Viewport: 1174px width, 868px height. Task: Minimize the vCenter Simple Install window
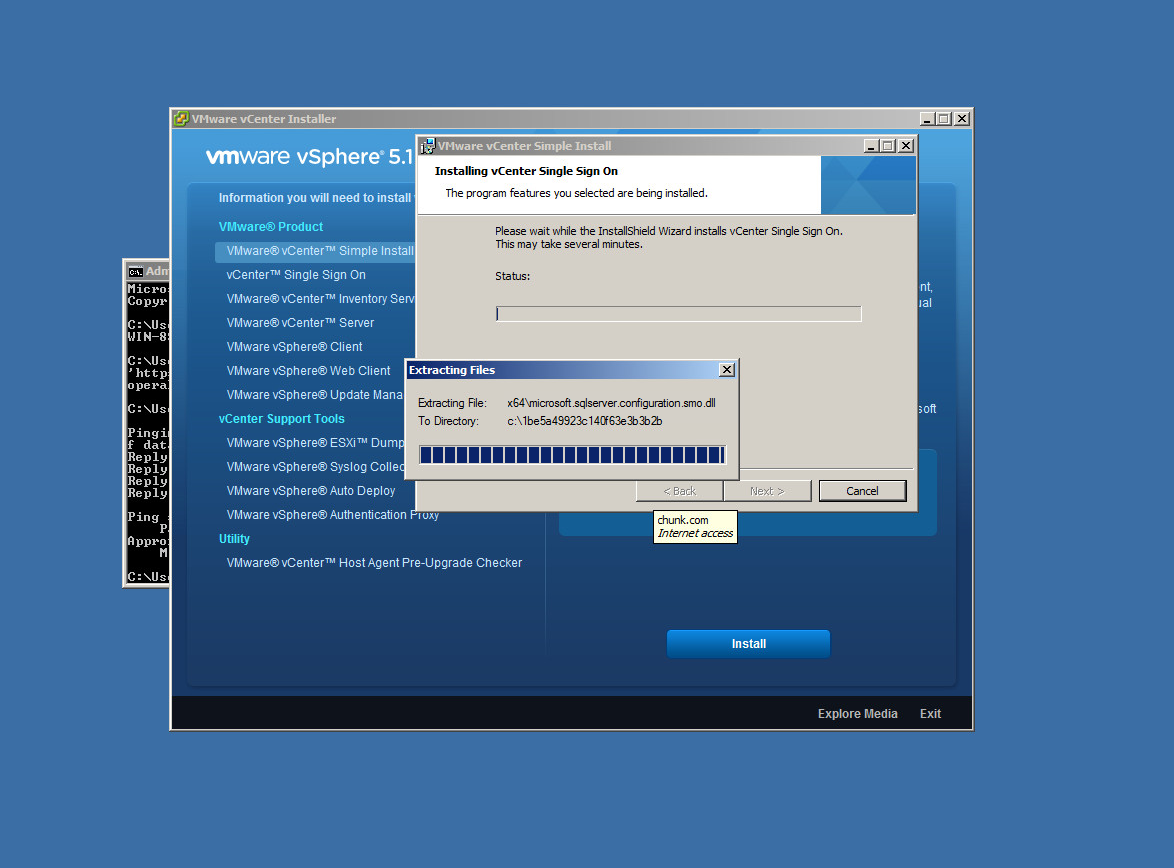pyautogui.click(x=870, y=146)
